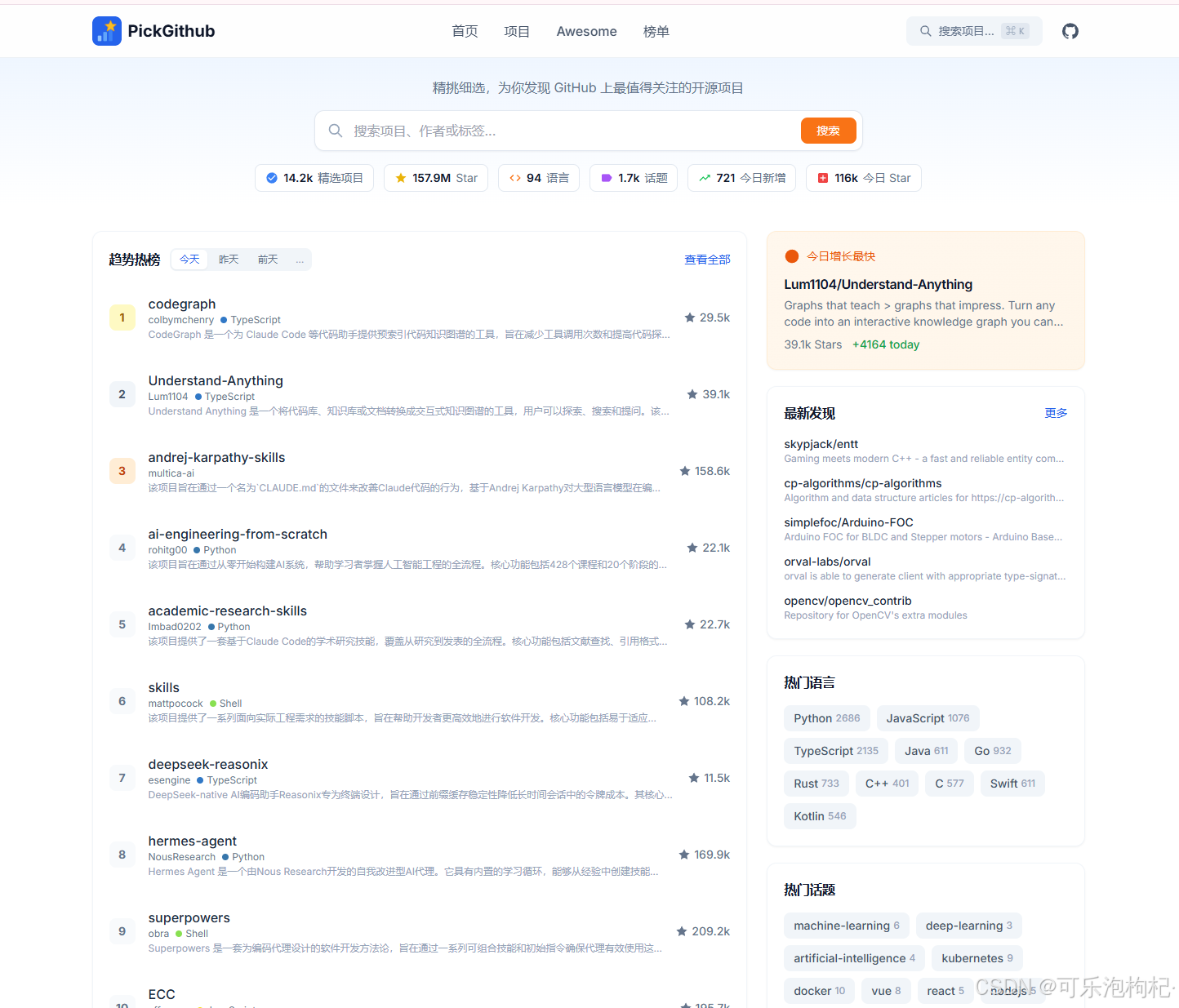Click the orange dot beside 今日增长最快

(791, 256)
